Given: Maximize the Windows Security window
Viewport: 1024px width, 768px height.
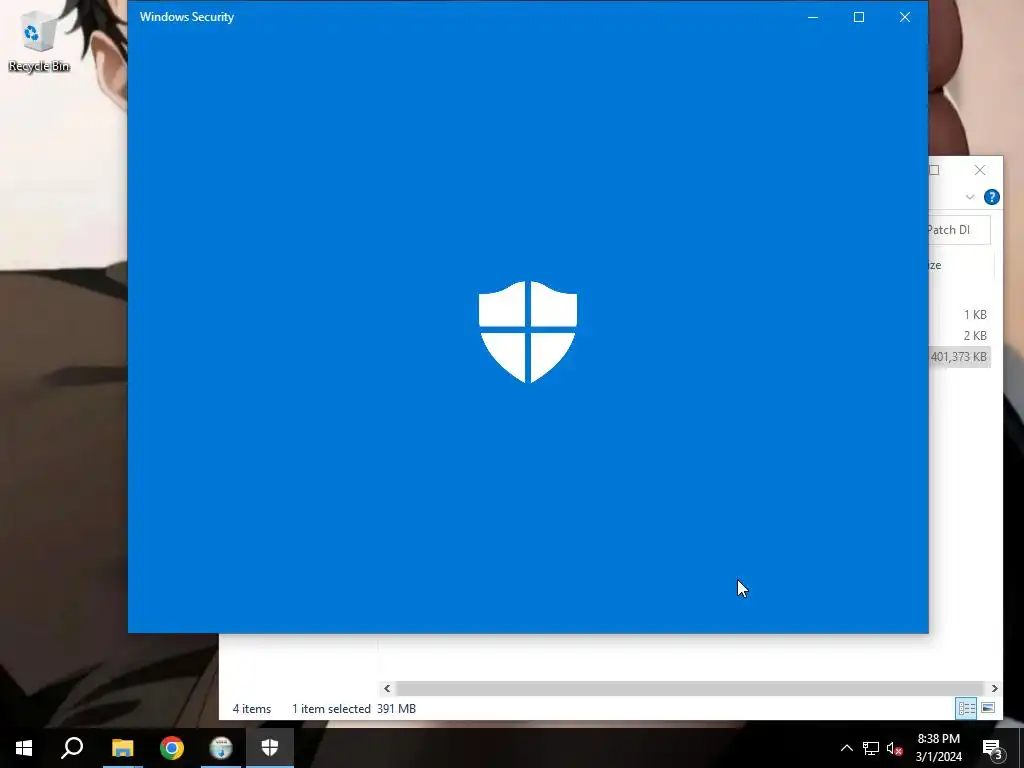Looking at the screenshot, I should click(859, 17).
